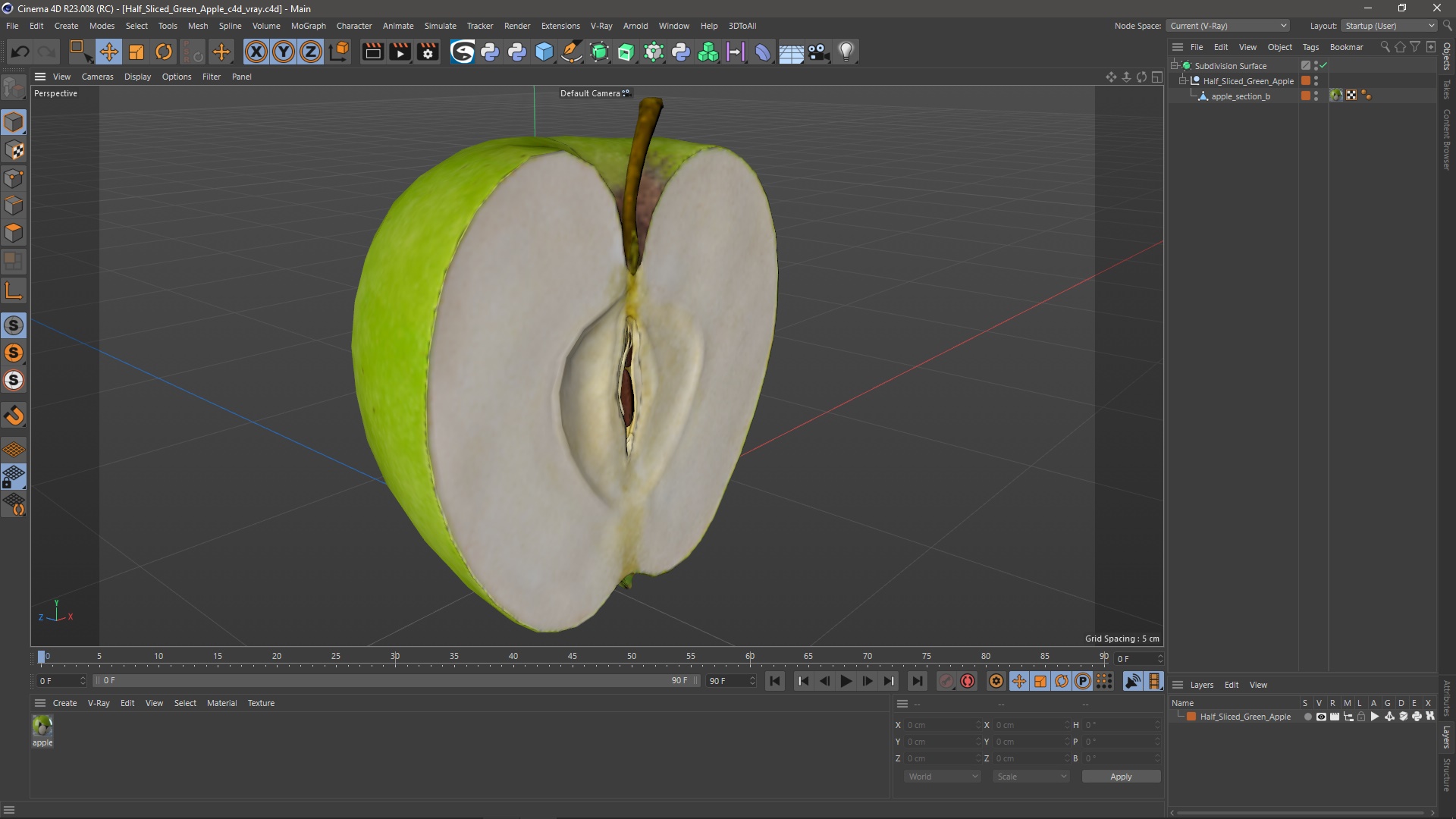
Task: Click the Undo arrow icon
Action: 20,52
